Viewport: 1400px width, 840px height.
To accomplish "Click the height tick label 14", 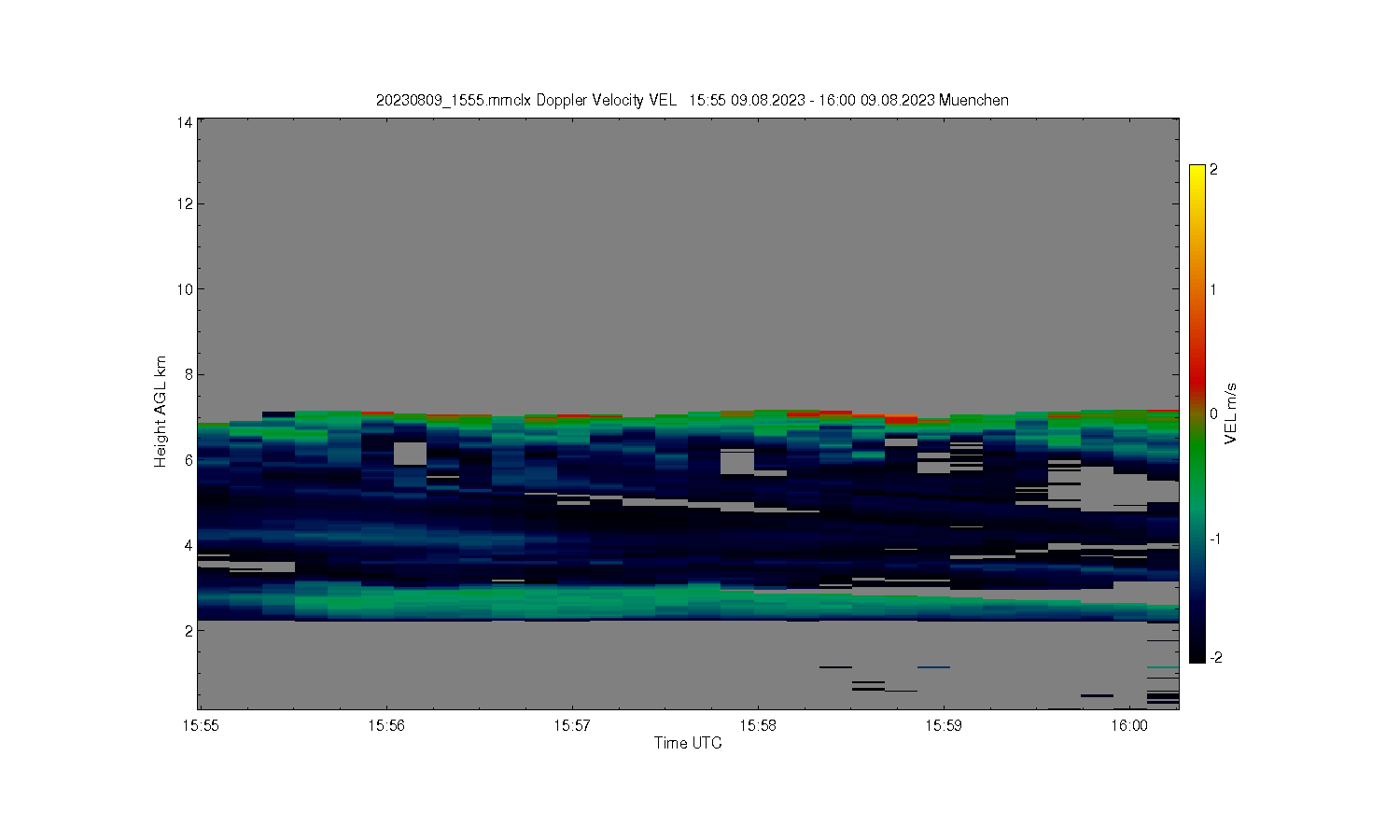I will 185,121.
